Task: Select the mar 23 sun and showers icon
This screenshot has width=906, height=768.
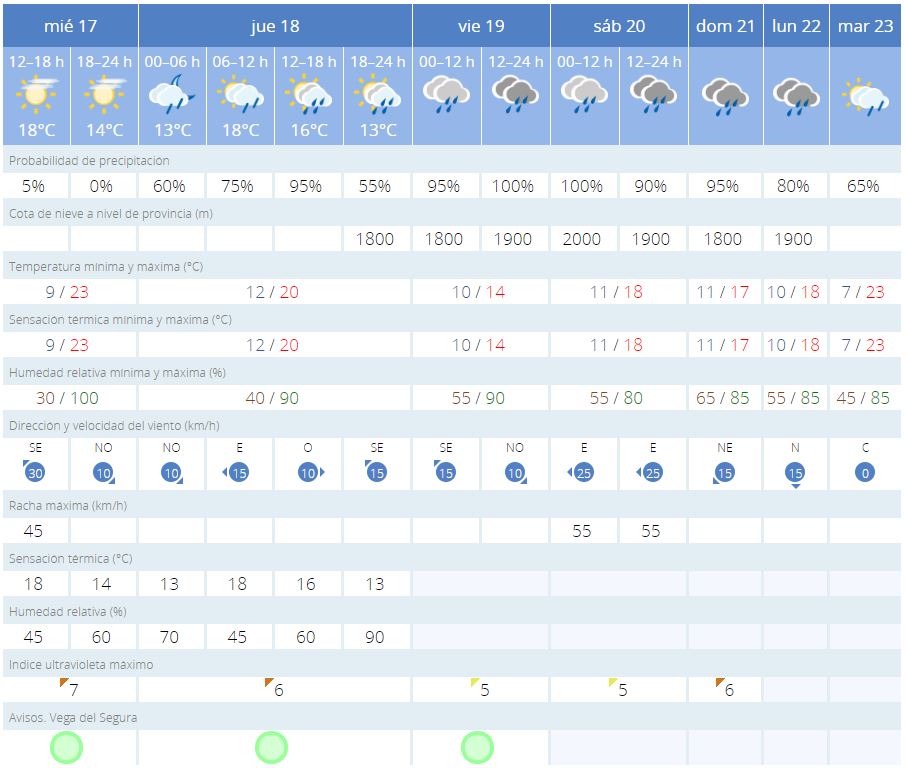Action: pyautogui.click(x=865, y=96)
